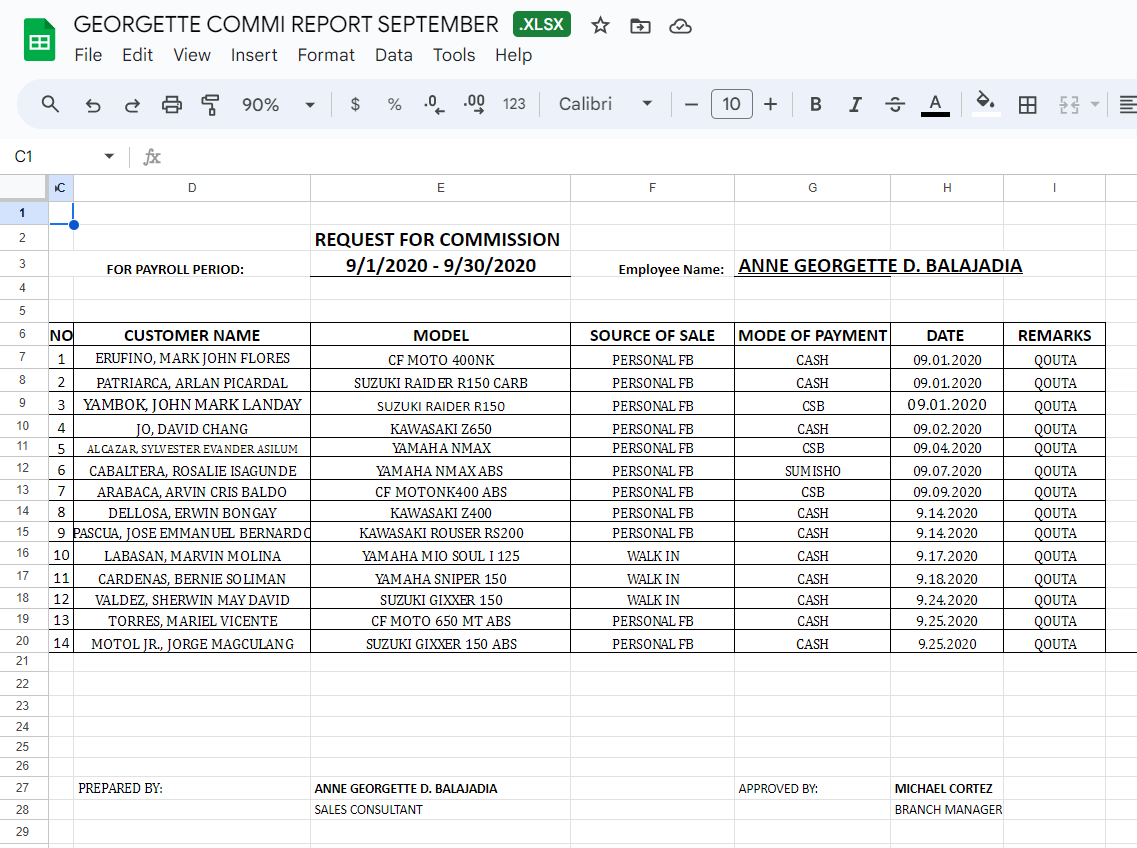Select the ANNE GEORGETTE D. BALAJADIA employee name
The width and height of the screenshot is (1137, 848).
point(880,265)
